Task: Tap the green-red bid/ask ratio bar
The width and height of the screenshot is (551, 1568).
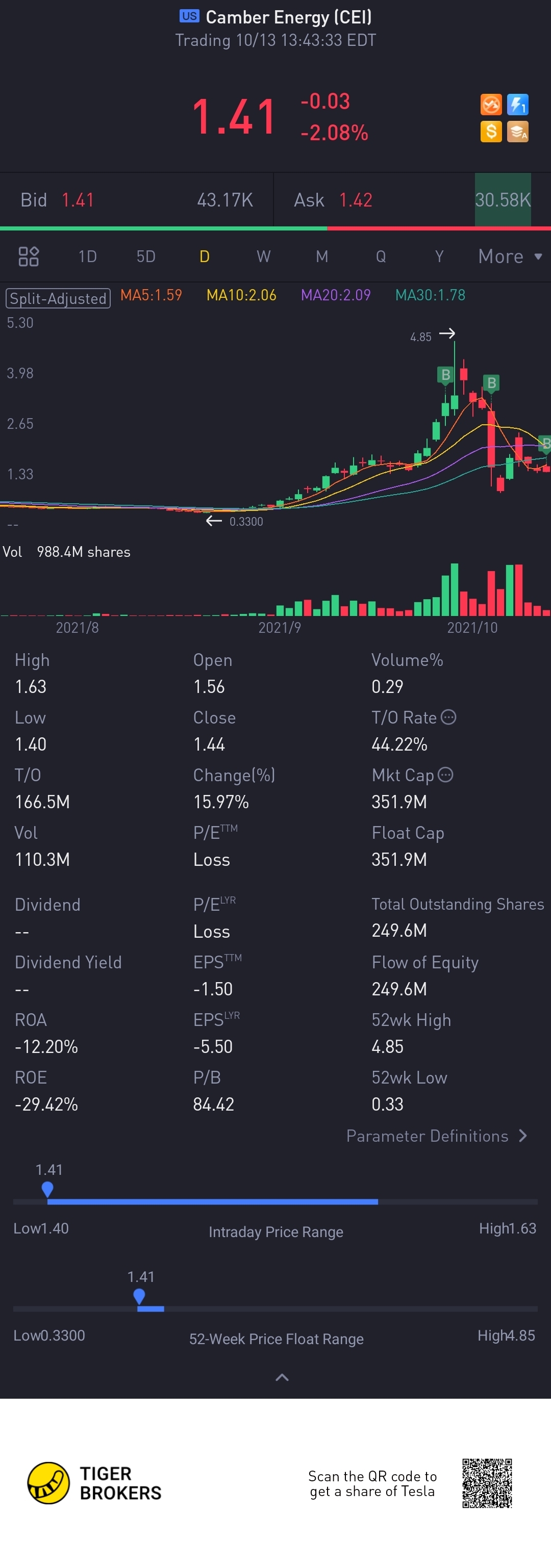Action: pyautogui.click(x=275, y=228)
